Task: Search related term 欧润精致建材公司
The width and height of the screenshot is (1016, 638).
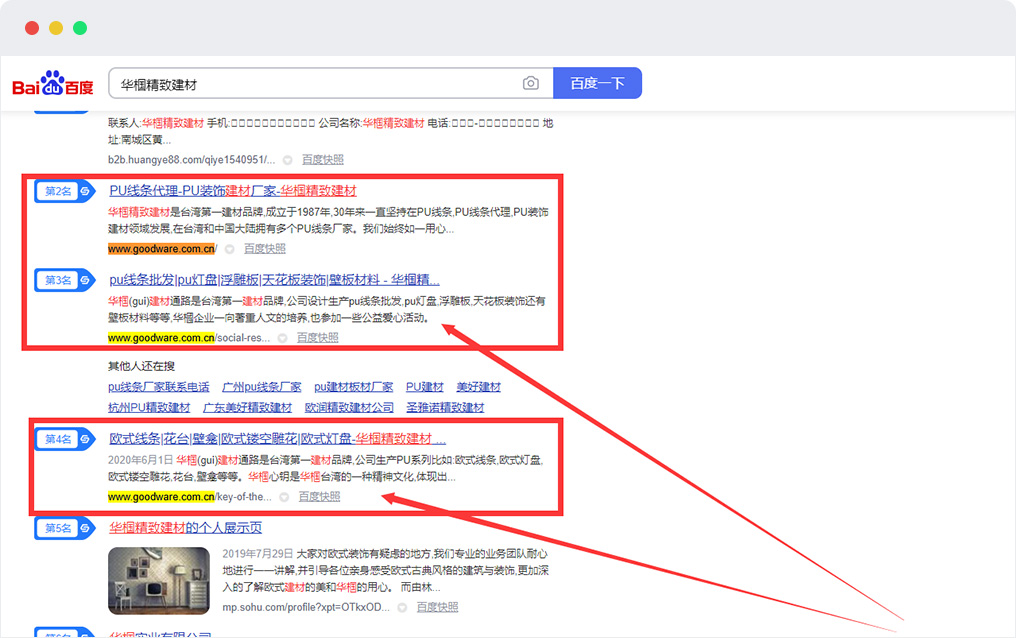Action: (x=349, y=407)
